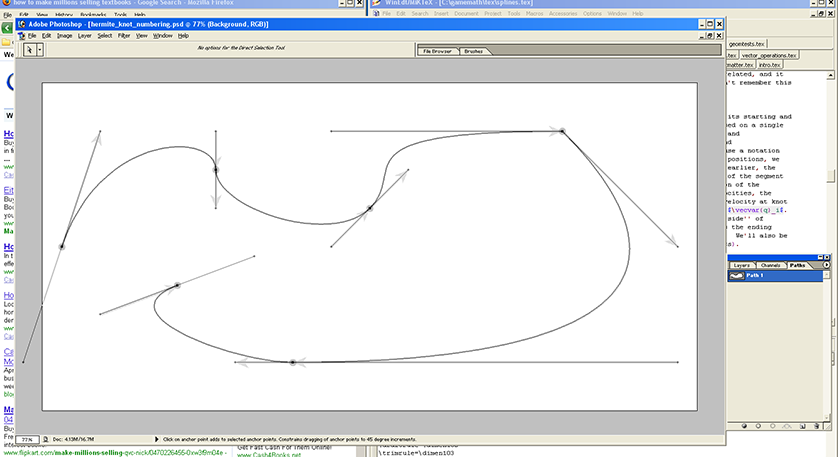
Task: Open the status bar info arrow
Action: tap(157, 439)
